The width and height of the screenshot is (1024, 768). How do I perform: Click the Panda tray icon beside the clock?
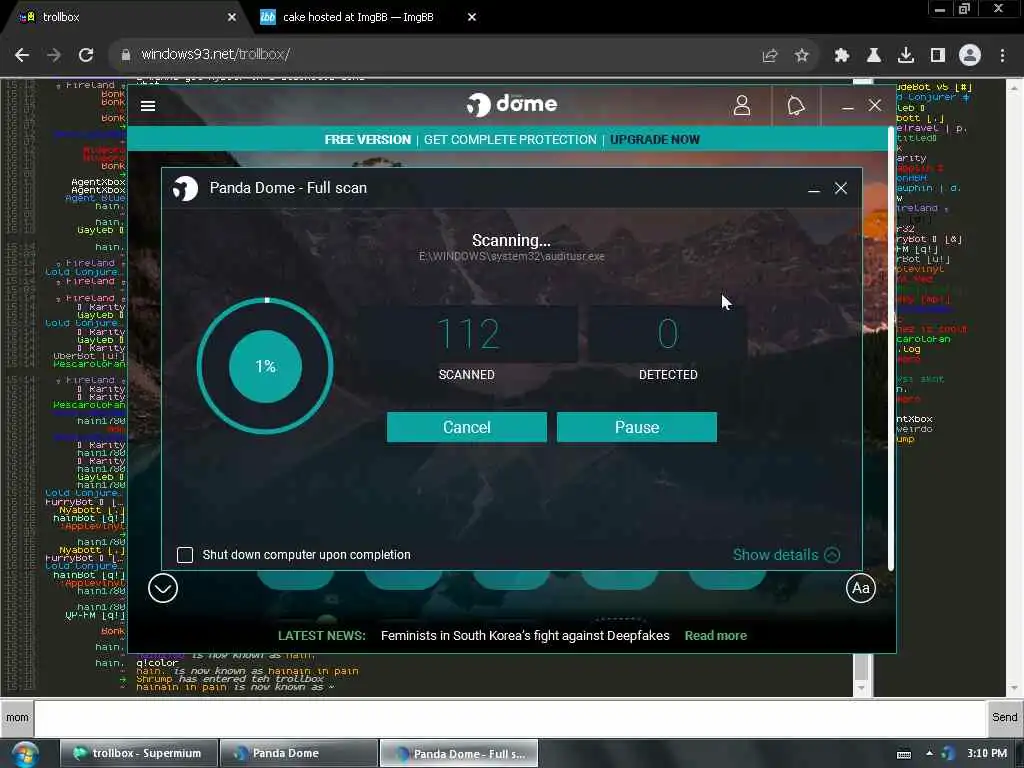948,754
